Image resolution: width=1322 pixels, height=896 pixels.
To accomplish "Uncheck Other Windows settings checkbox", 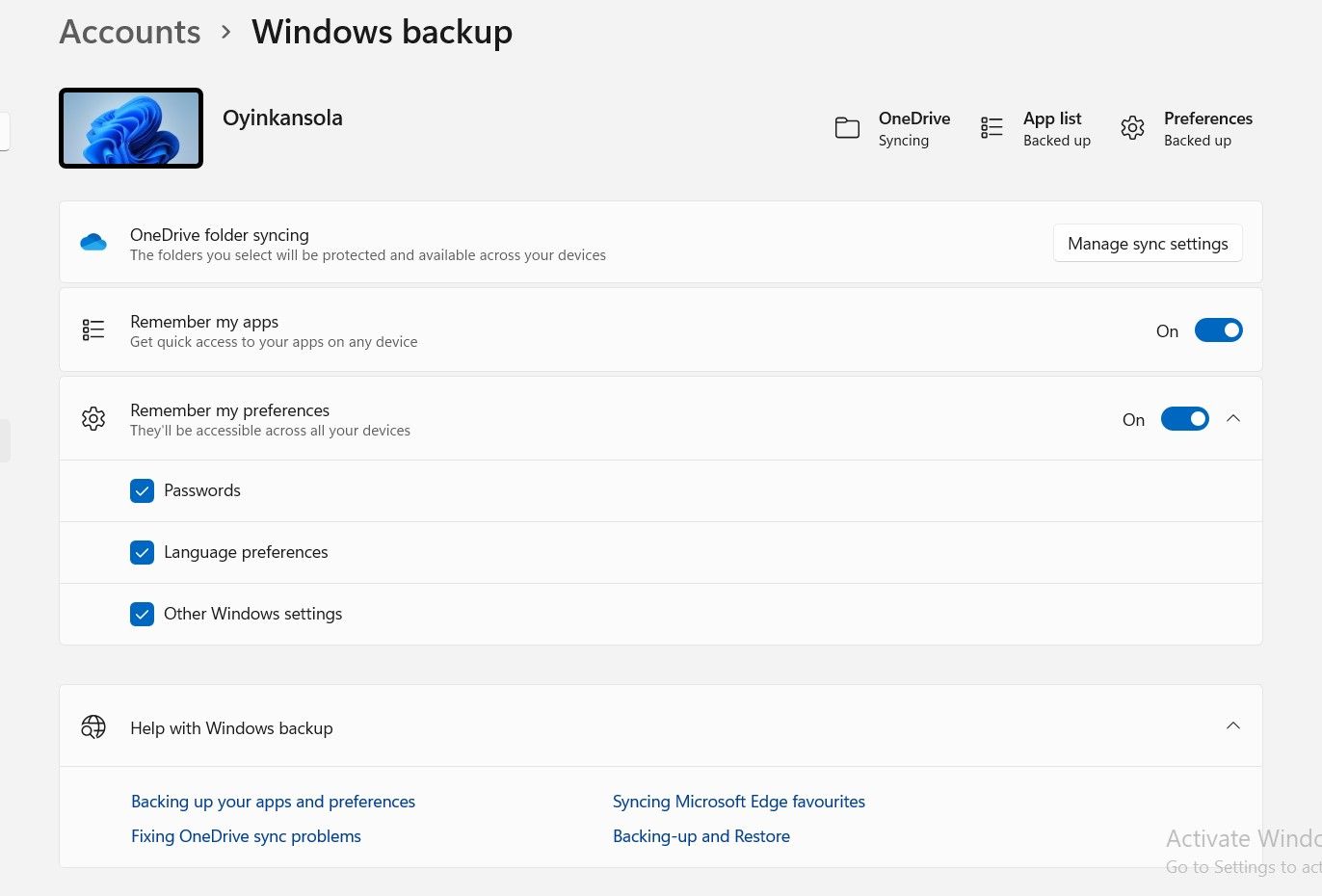I will 142,614.
